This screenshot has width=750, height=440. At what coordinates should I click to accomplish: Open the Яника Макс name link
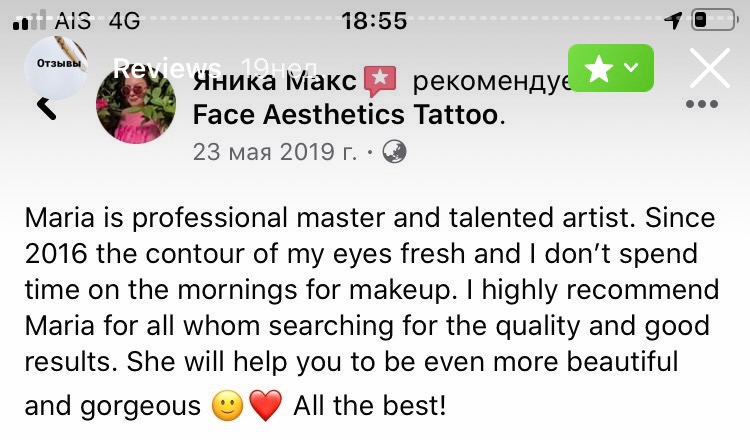point(275,81)
